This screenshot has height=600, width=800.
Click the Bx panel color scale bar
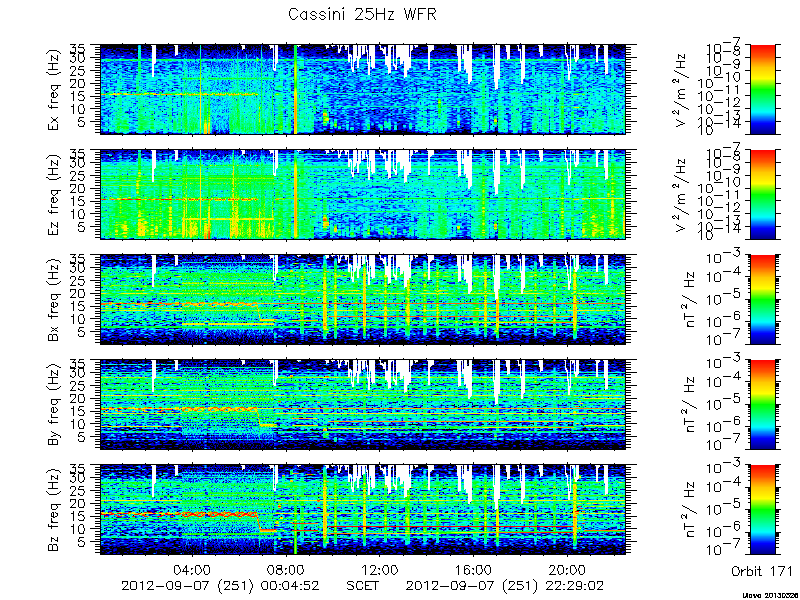(762, 299)
